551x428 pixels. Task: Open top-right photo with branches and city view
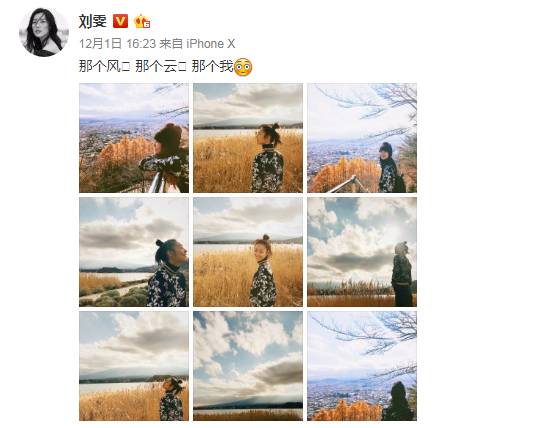pos(362,138)
